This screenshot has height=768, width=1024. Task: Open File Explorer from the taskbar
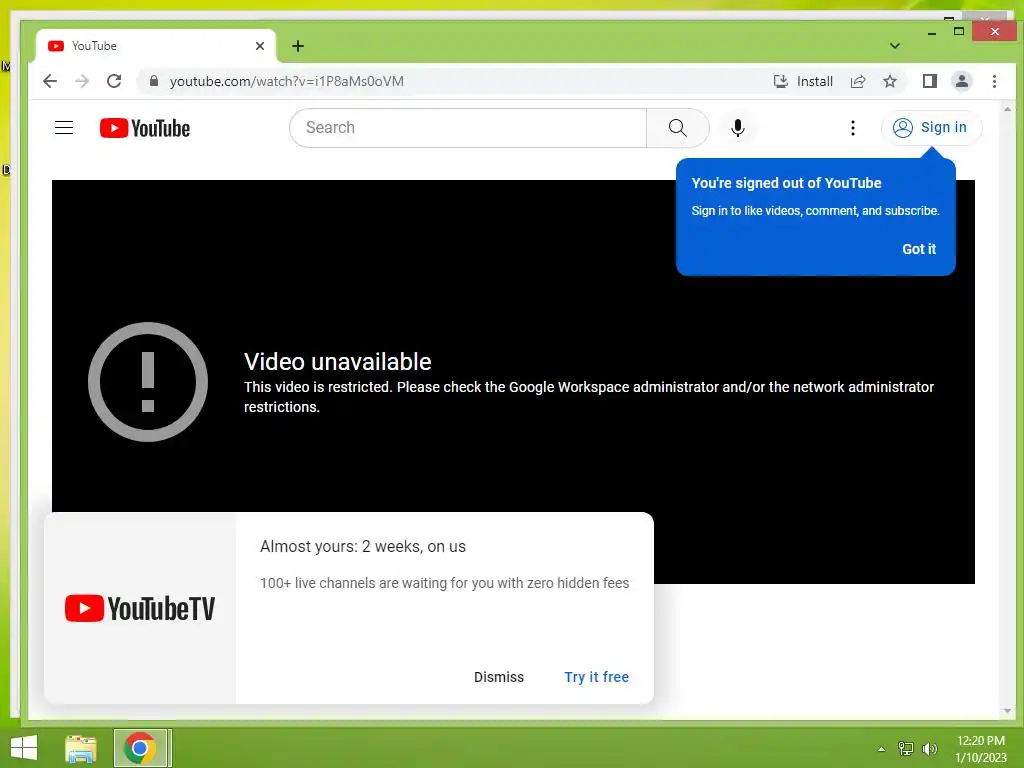[x=80, y=748]
